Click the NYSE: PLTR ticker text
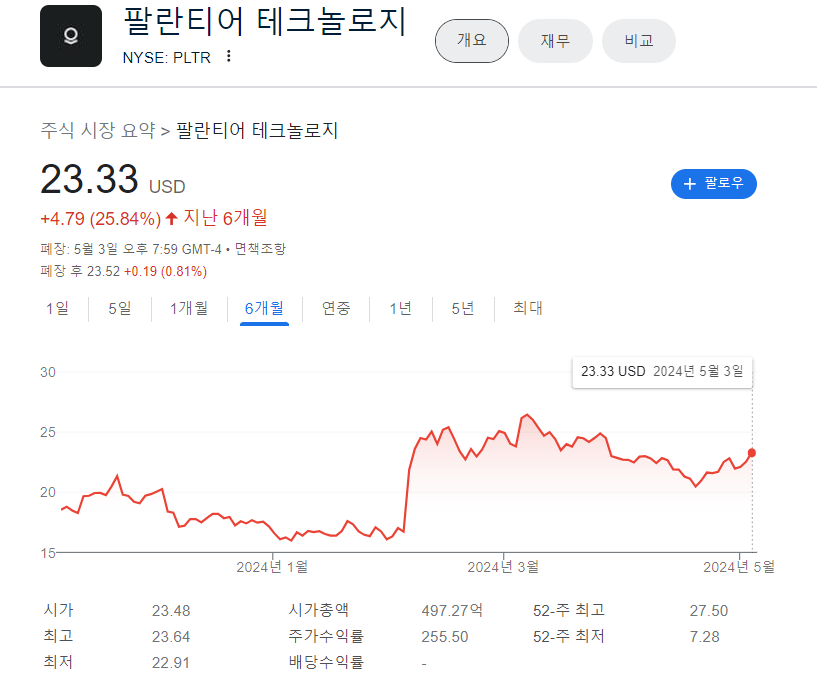This screenshot has height=687, width=817. (x=167, y=57)
